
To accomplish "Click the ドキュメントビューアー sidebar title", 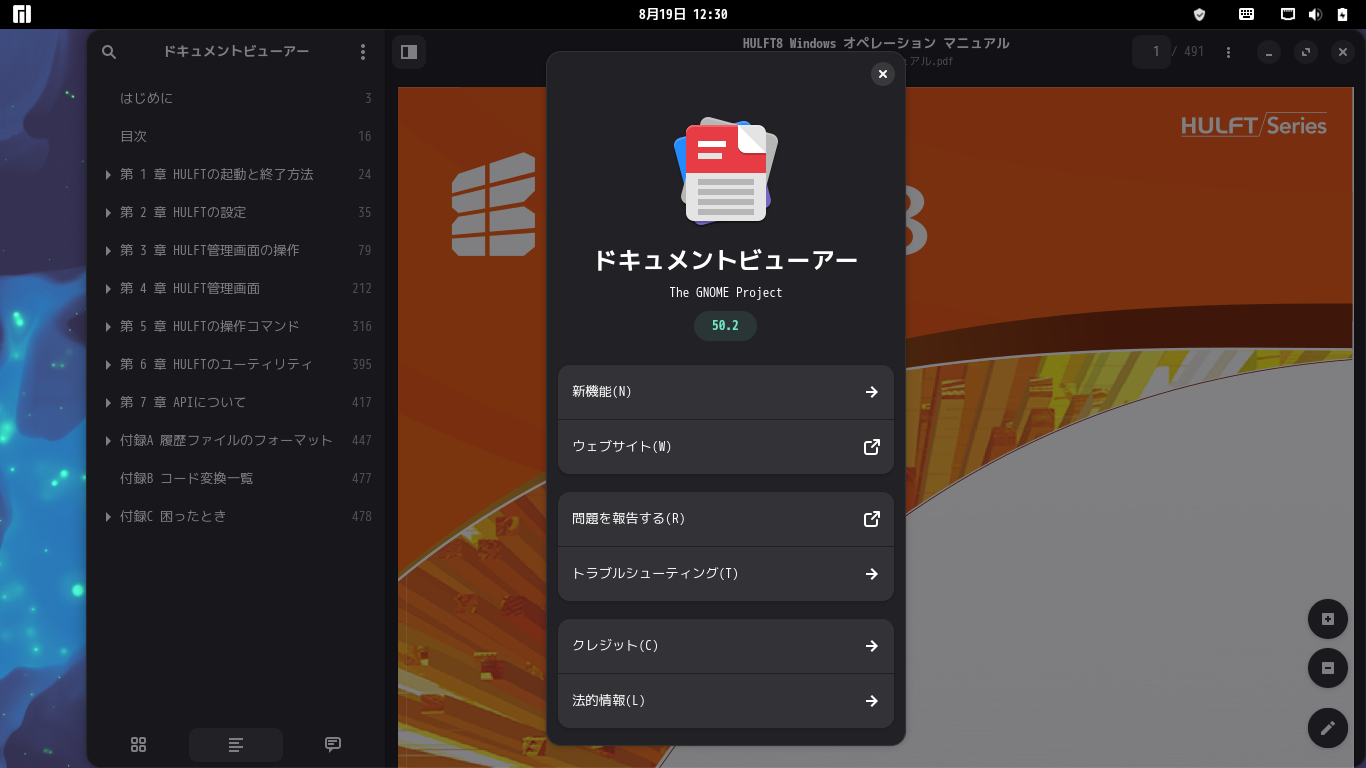I will (x=236, y=52).
